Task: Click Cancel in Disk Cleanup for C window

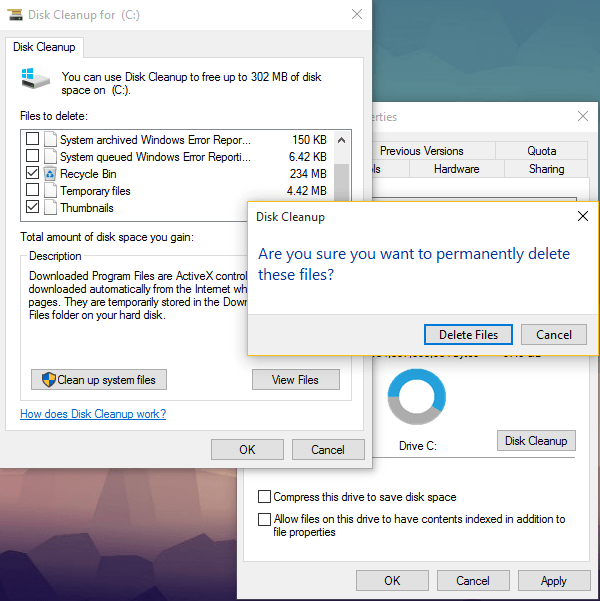Action: (x=328, y=450)
